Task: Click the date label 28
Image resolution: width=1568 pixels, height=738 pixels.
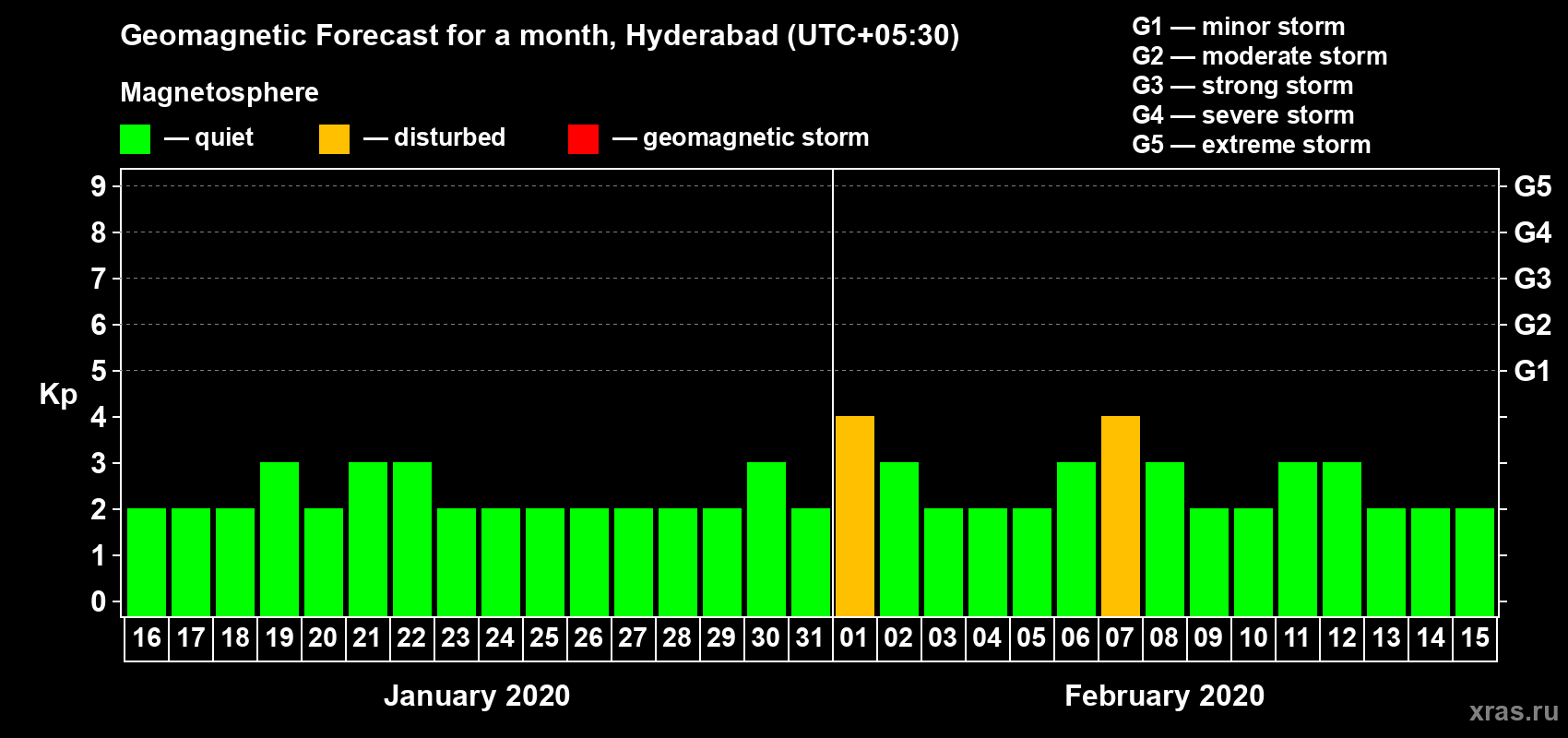Action: click(x=677, y=637)
